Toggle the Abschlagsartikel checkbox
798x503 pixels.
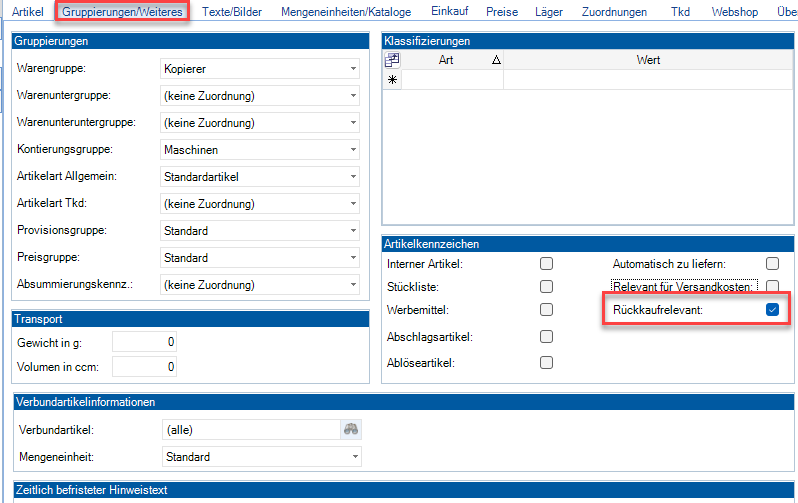click(x=546, y=337)
